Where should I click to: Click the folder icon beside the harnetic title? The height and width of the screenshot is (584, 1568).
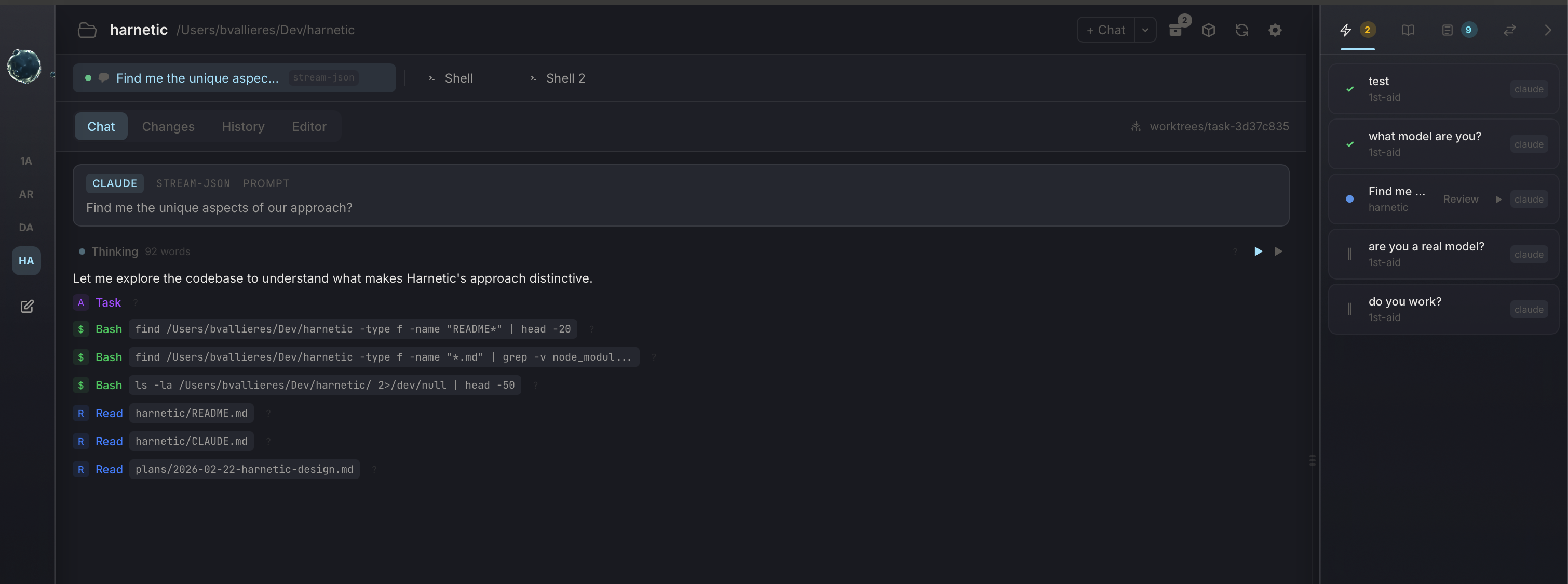[87, 29]
